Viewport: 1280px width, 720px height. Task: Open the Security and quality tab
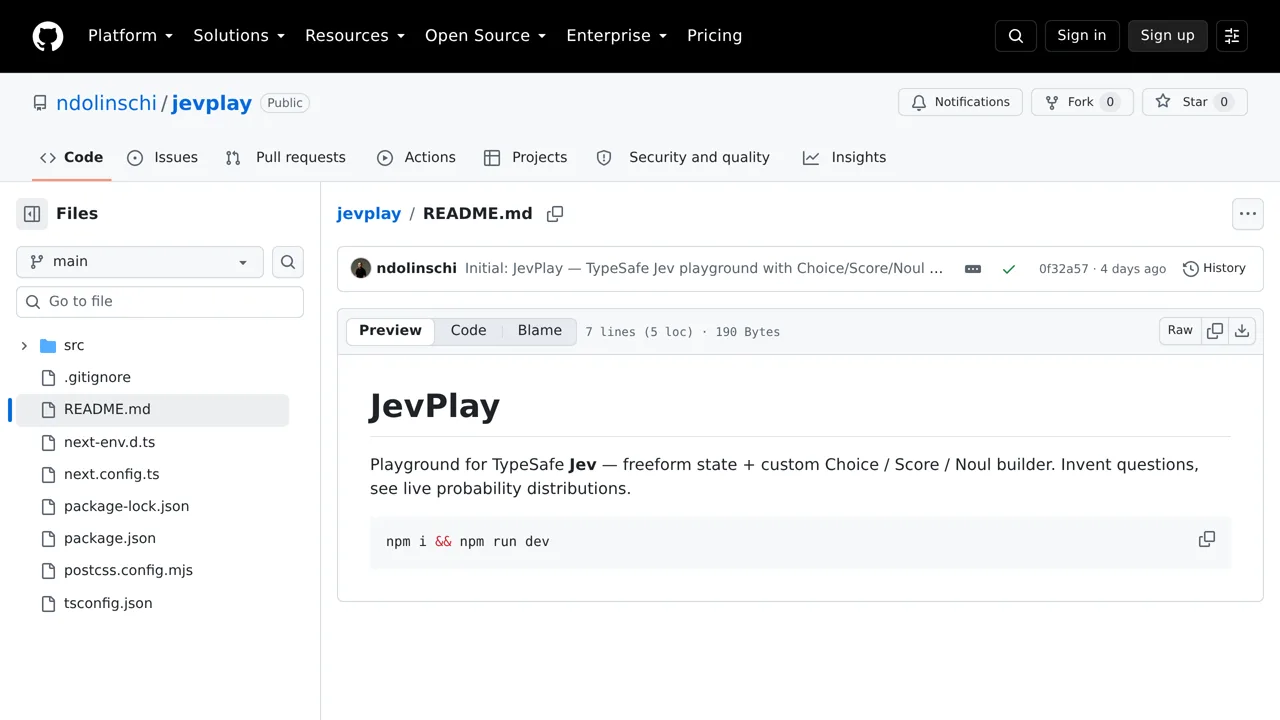(683, 158)
